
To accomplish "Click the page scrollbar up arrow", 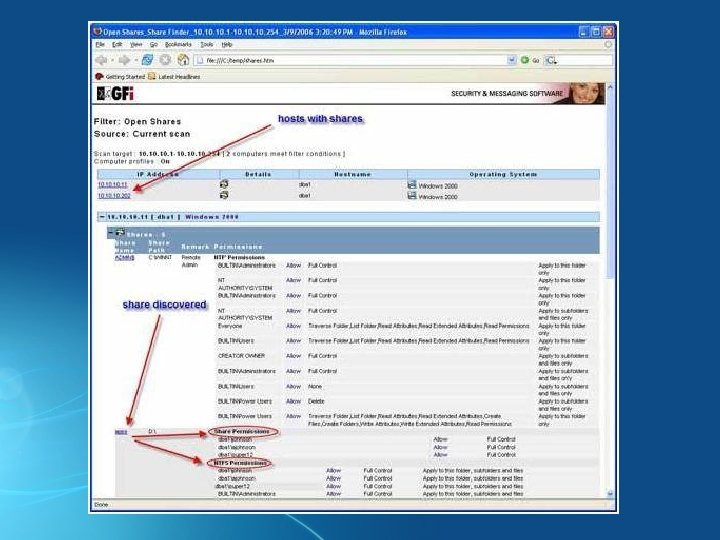I will tap(610, 87).
